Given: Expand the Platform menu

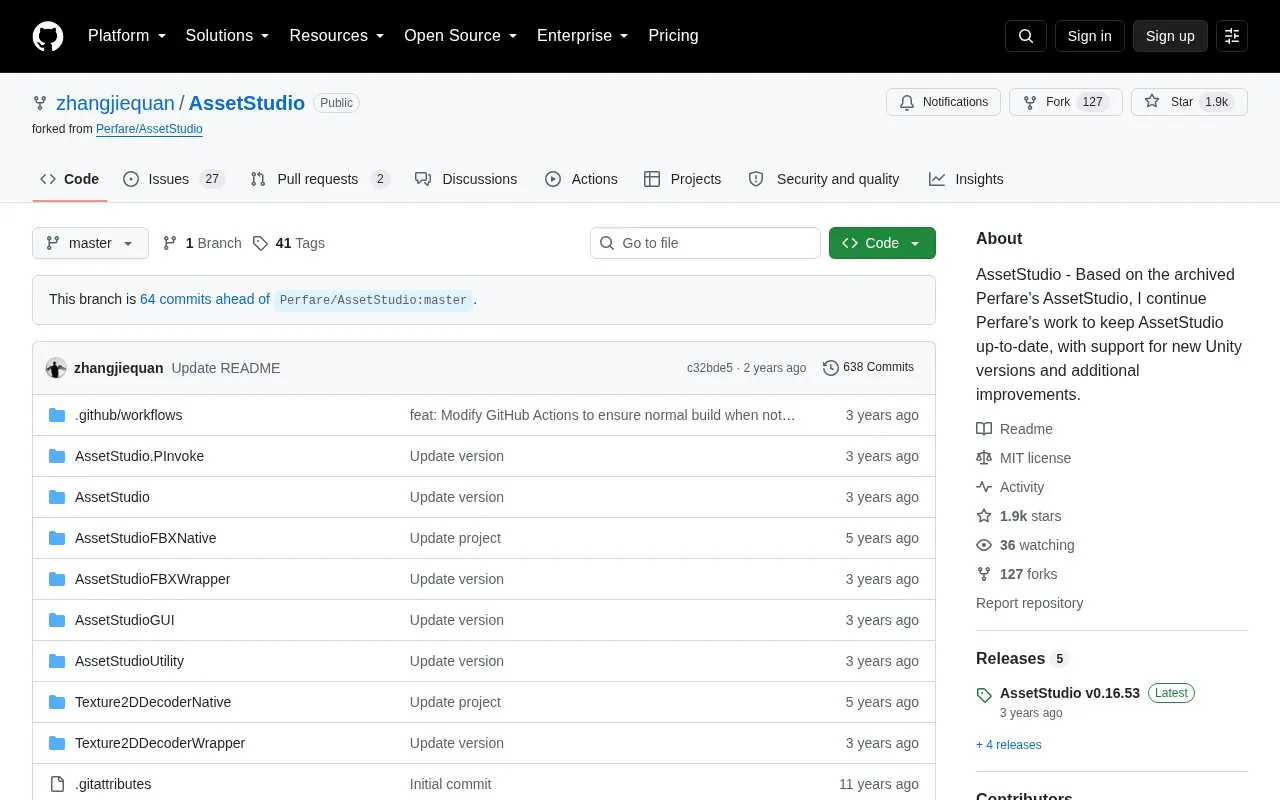Looking at the screenshot, I should 127,36.
